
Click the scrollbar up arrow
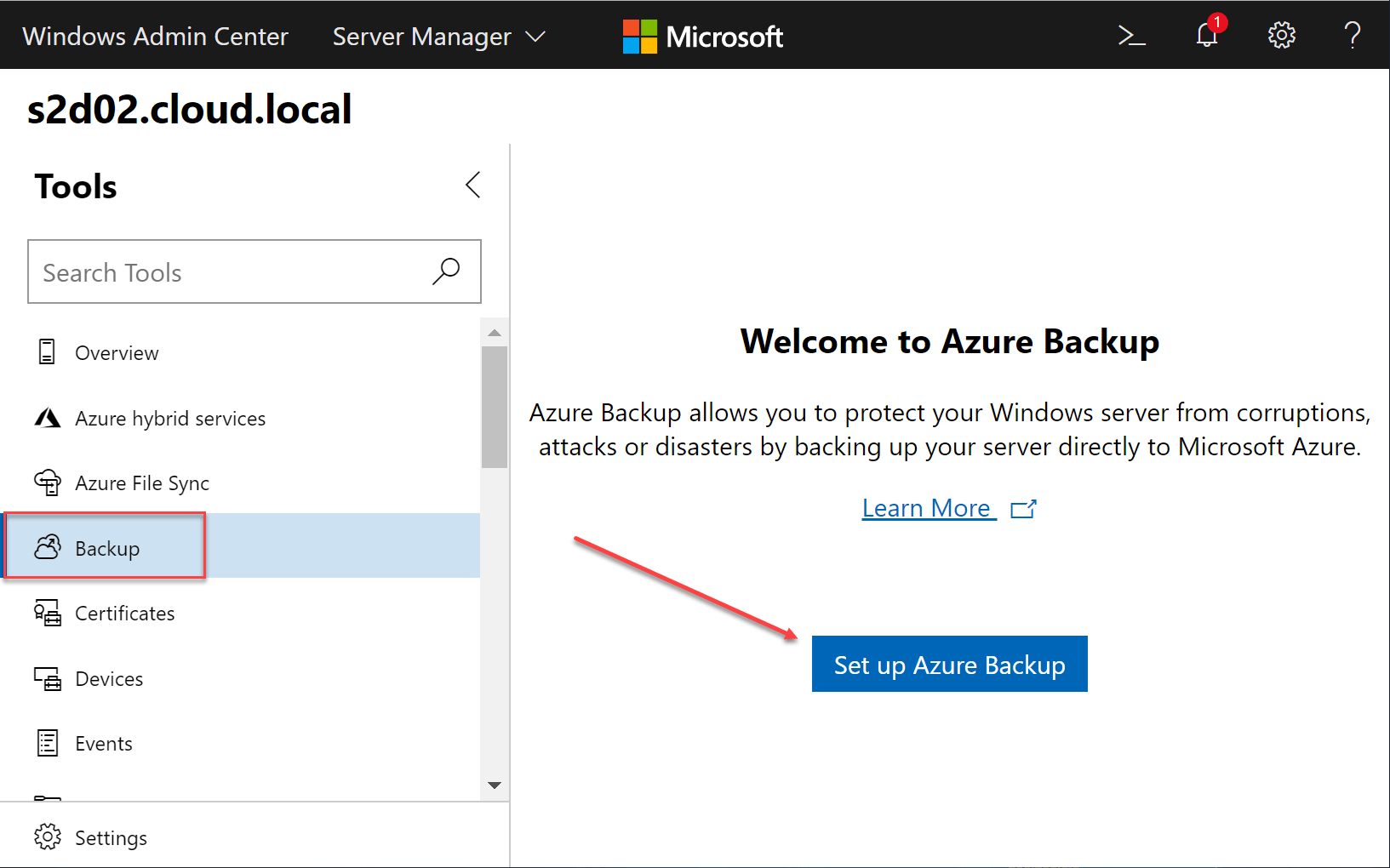[495, 332]
